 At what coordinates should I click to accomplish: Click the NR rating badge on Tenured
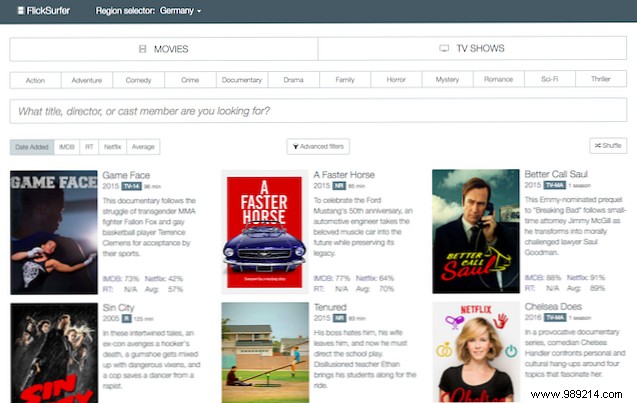click(x=339, y=318)
